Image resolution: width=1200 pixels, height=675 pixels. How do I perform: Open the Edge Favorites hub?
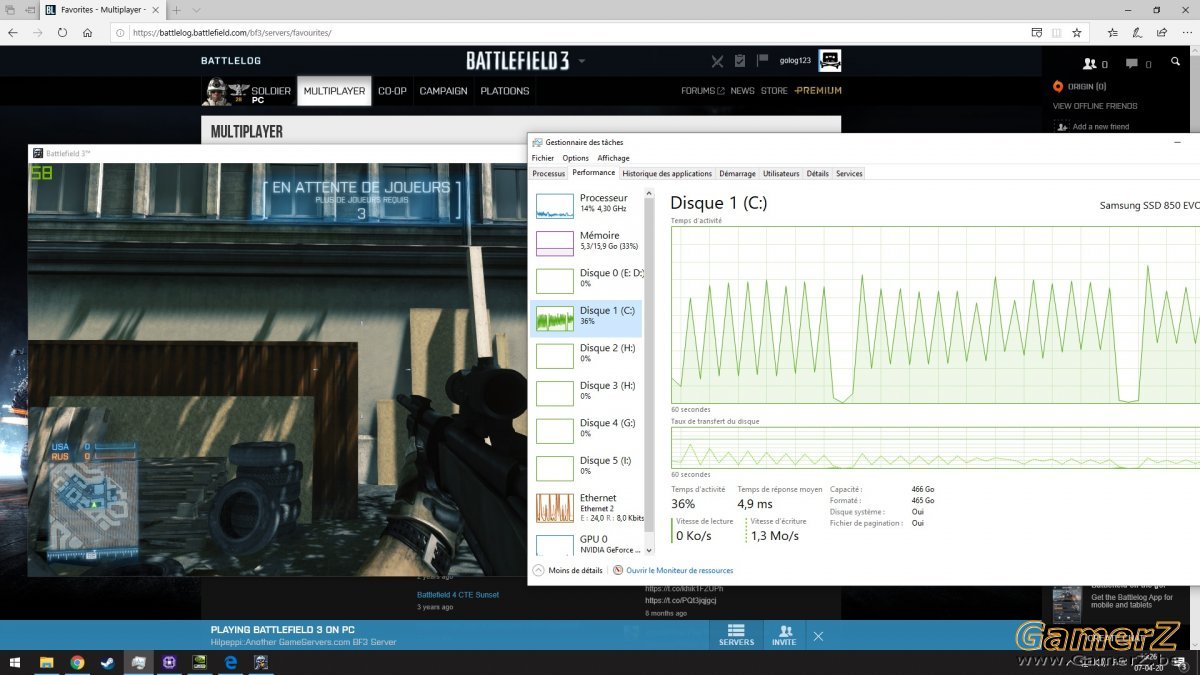(1113, 32)
